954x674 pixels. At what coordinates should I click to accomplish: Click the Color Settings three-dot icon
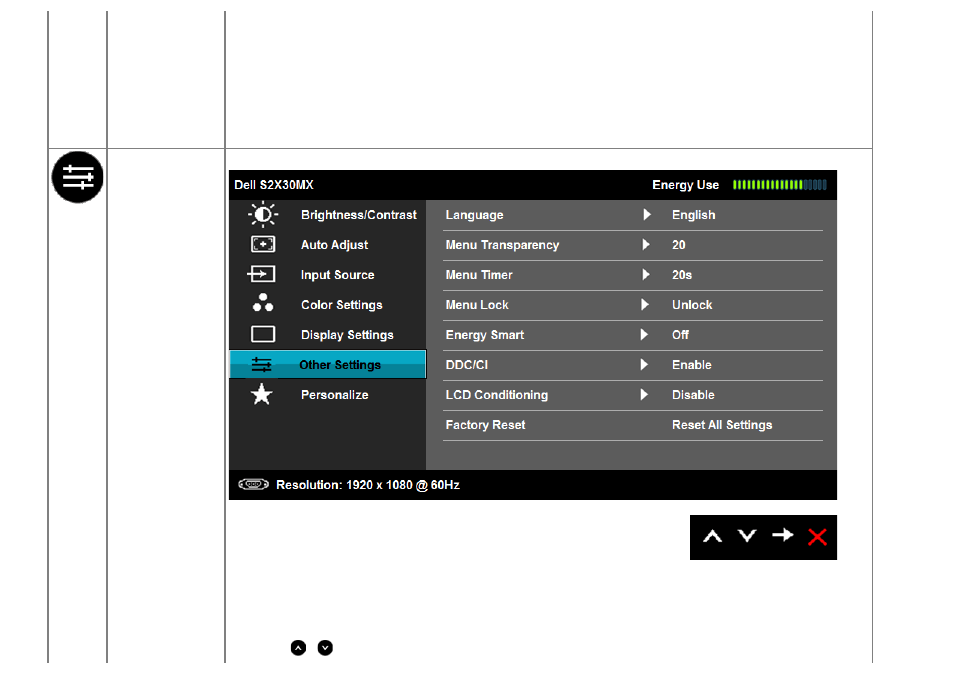pyautogui.click(x=263, y=303)
